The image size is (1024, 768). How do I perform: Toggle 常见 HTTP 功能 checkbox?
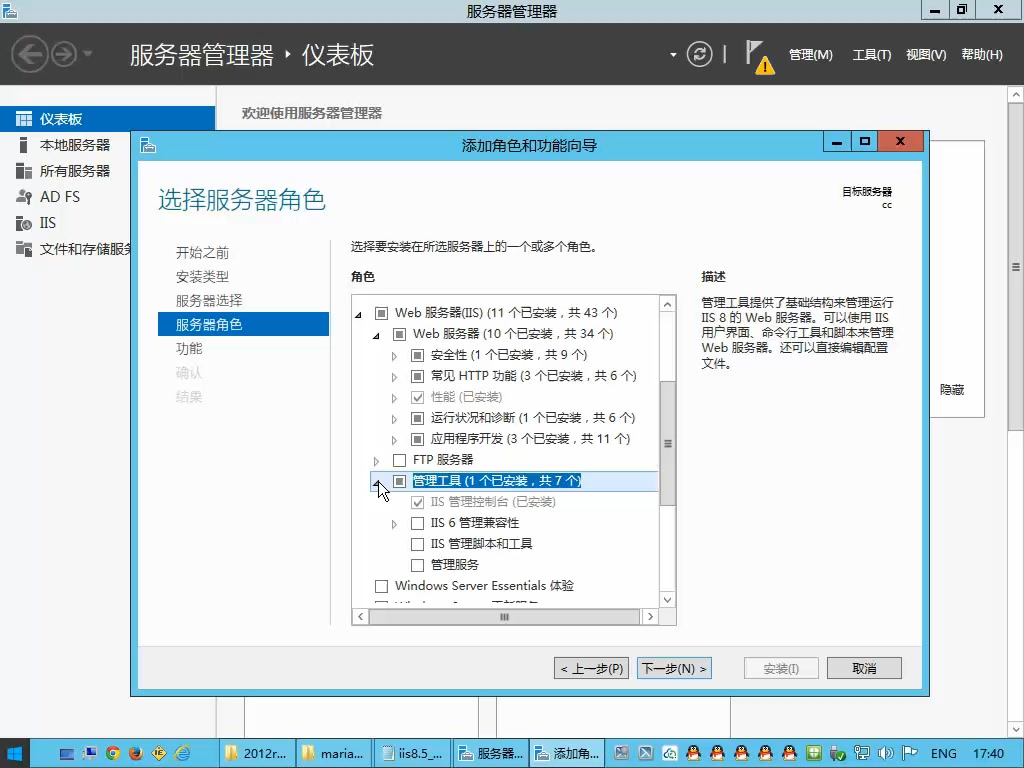pos(417,376)
